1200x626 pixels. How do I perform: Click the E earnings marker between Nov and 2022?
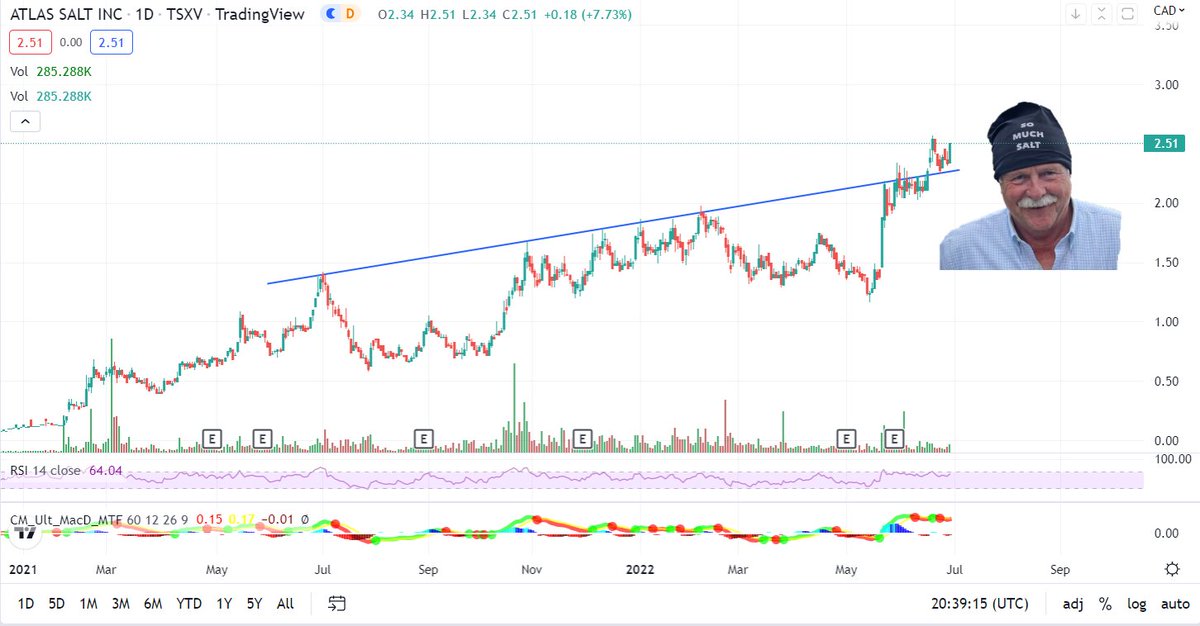click(582, 437)
